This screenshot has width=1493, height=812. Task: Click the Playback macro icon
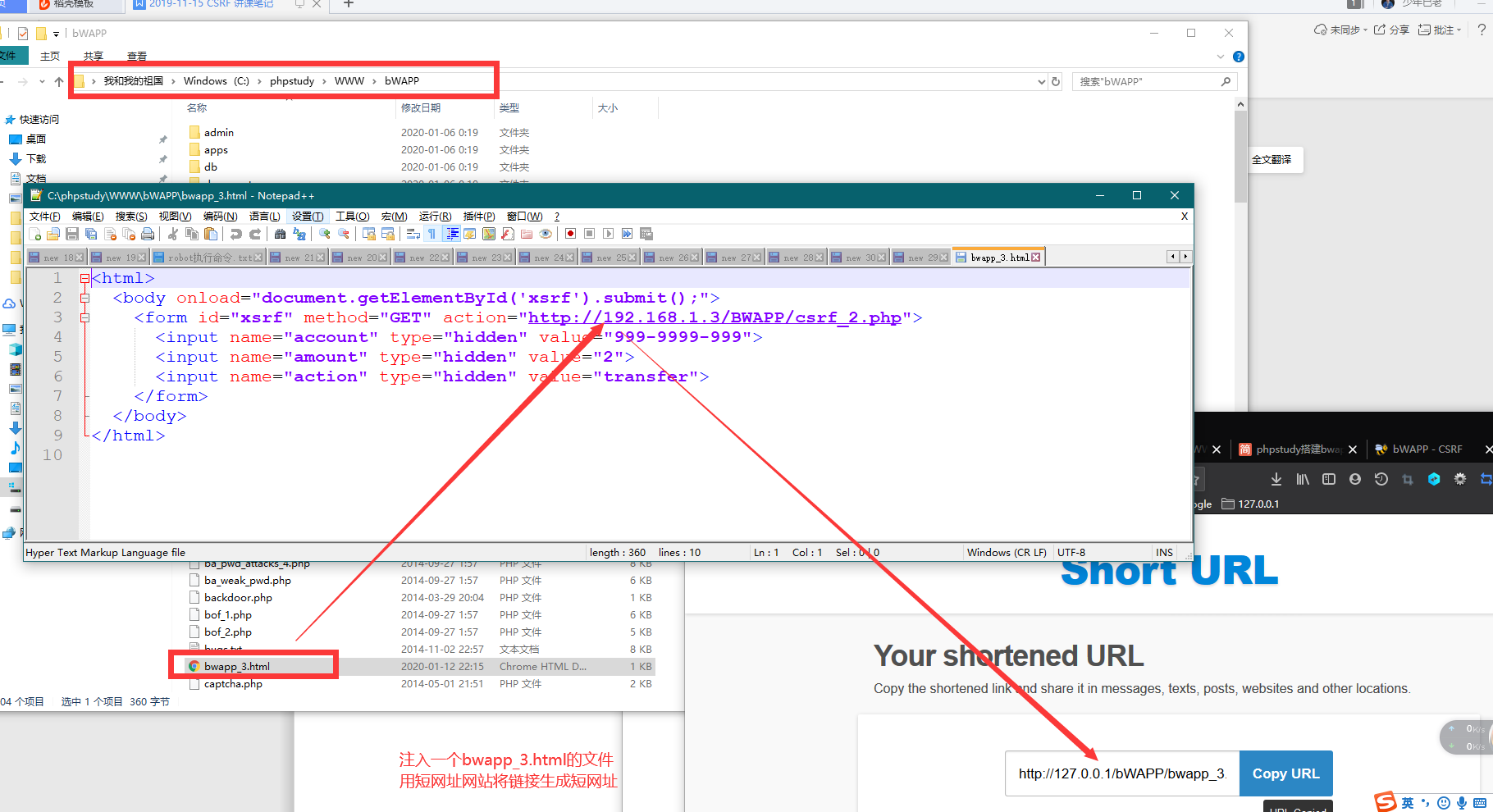608,234
